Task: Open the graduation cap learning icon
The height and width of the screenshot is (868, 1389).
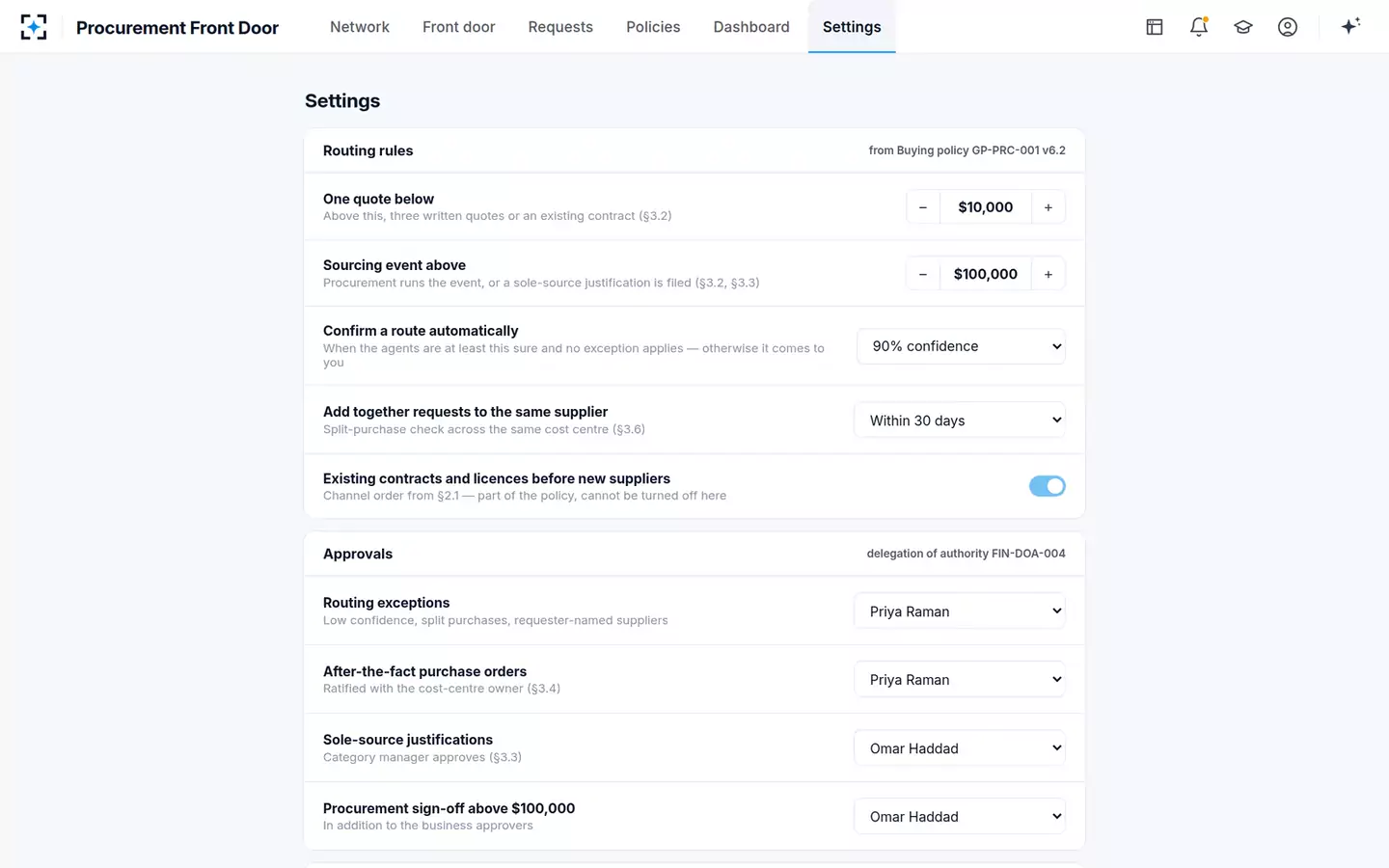Action: 1243,27
